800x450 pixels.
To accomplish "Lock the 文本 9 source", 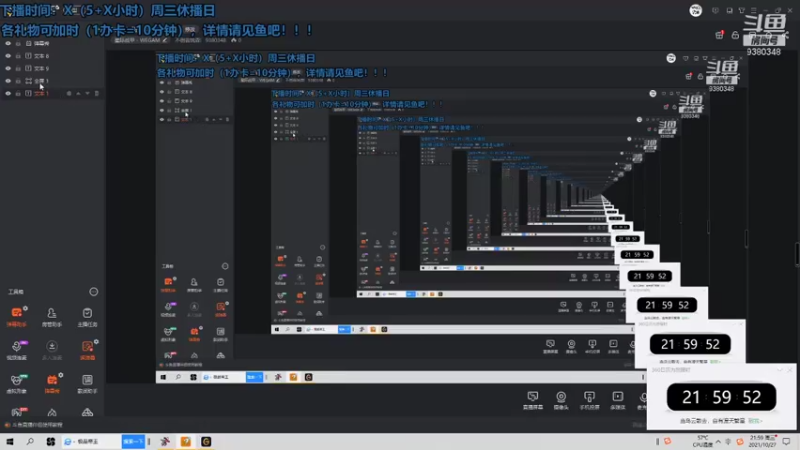I will point(18,68).
